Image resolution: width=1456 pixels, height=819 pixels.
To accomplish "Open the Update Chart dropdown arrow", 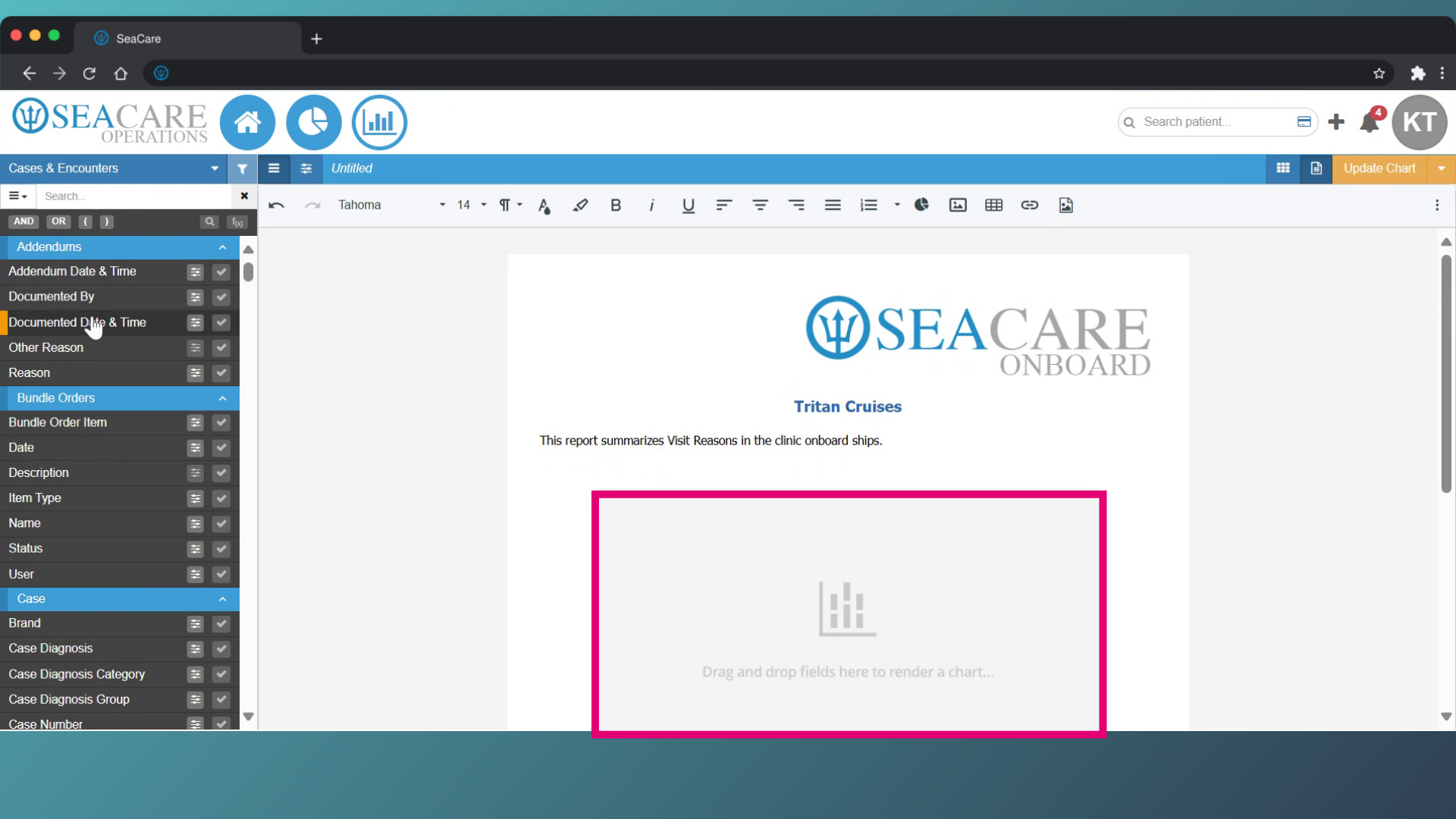I will tap(1441, 168).
